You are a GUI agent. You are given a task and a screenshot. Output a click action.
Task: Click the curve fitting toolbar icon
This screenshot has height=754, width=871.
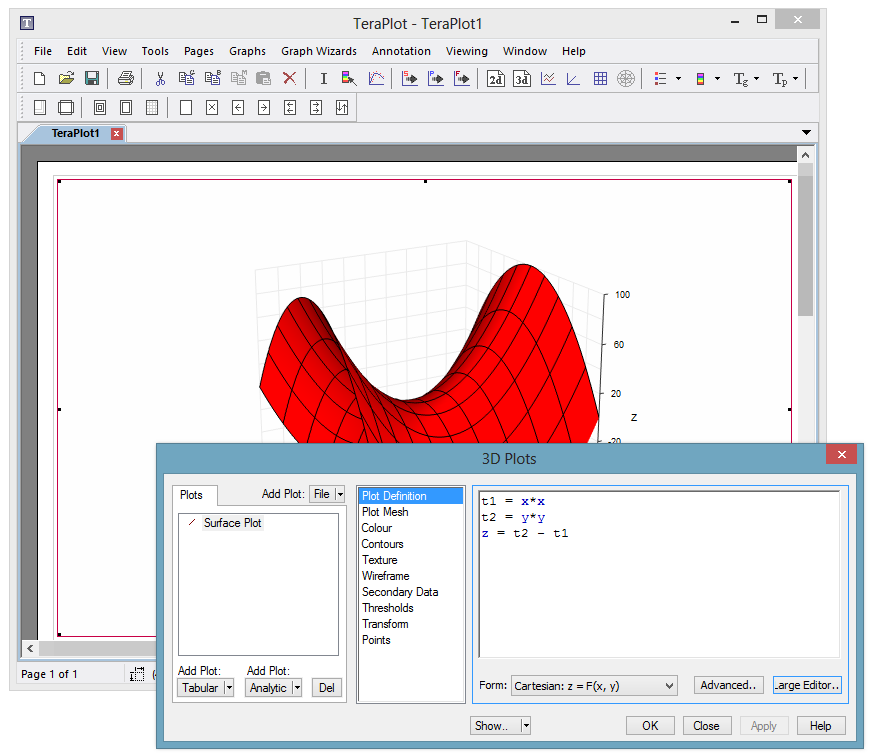tap(376, 78)
